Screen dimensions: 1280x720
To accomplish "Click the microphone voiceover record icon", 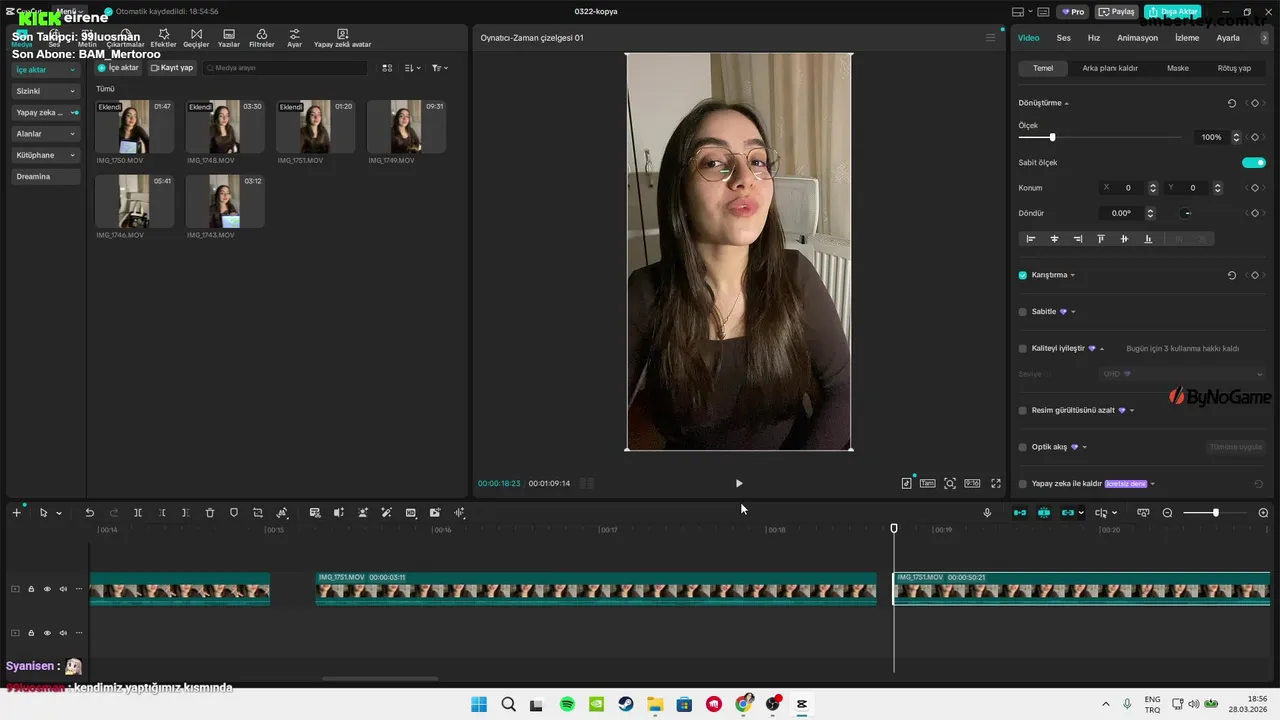I will (x=987, y=513).
